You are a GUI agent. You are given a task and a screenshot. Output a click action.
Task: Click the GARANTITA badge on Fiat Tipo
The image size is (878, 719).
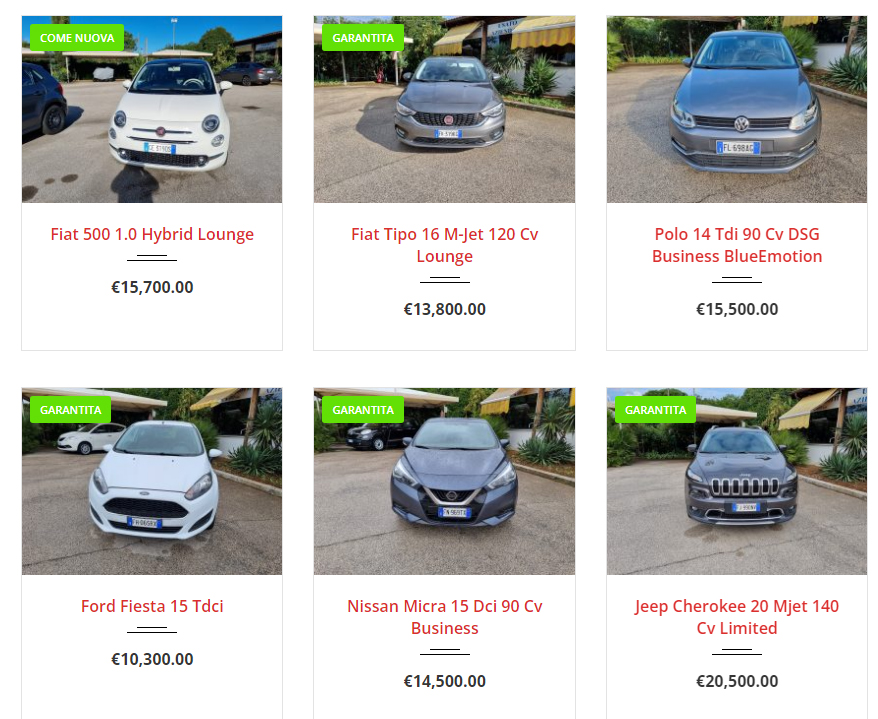tap(363, 38)
